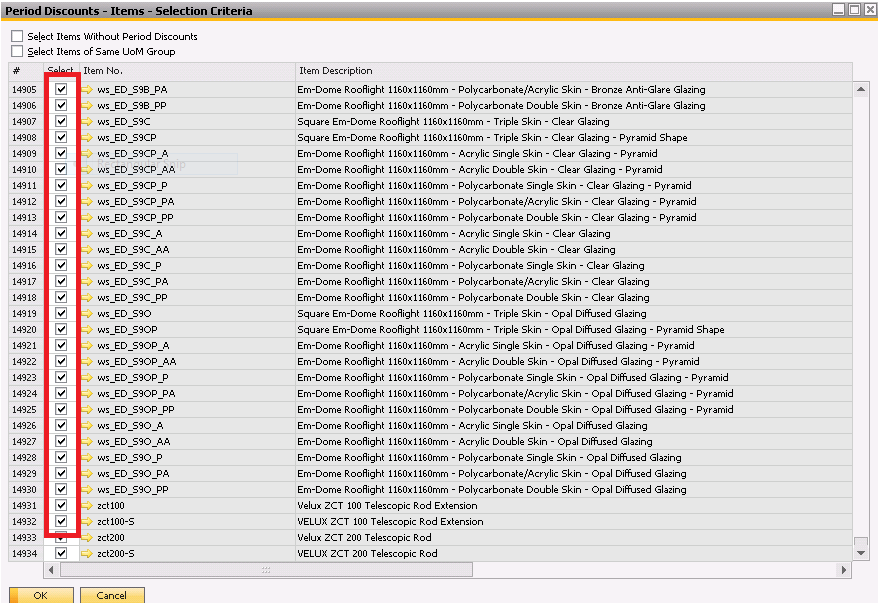
Task: Open link arrow for item ws_ED_S9B_PA
Action: [x=87, y=89]
